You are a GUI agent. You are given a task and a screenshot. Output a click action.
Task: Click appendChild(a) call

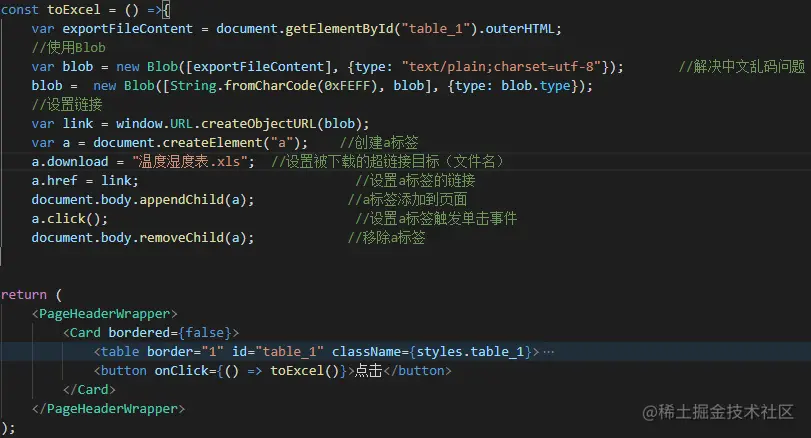tap(193, 200)
